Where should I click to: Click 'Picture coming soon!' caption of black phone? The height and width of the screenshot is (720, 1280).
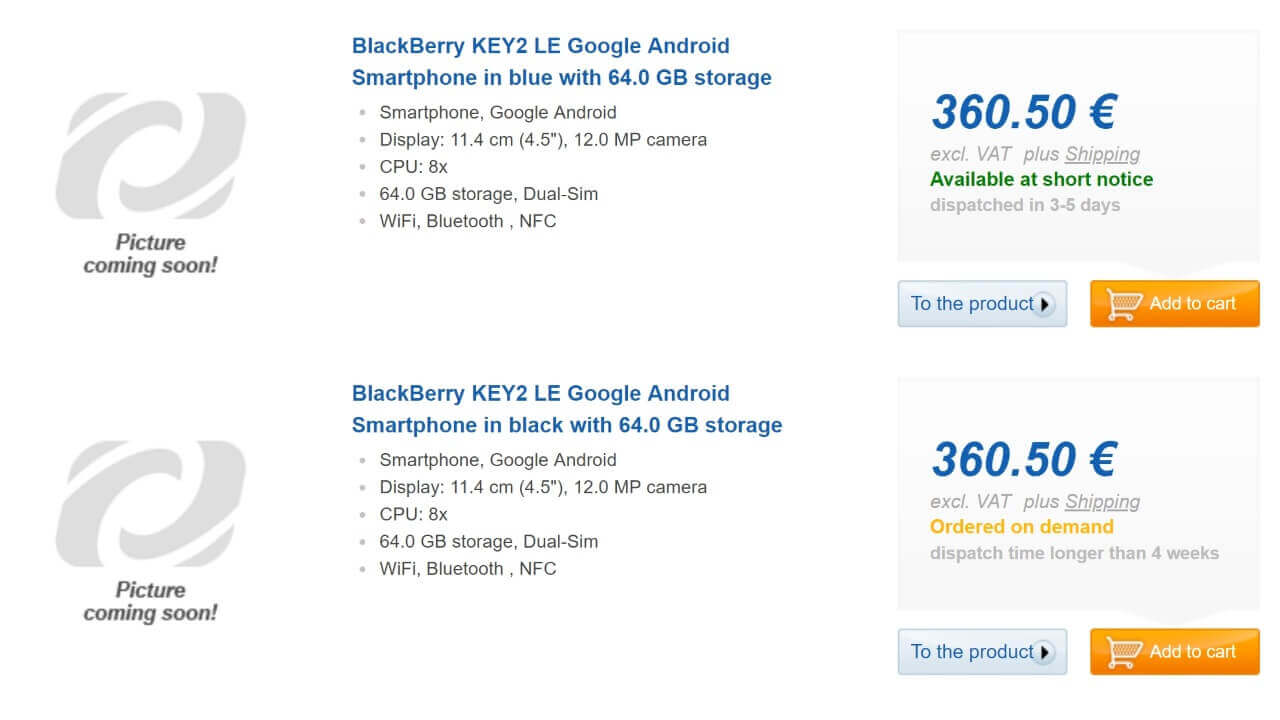coord(150,602)
